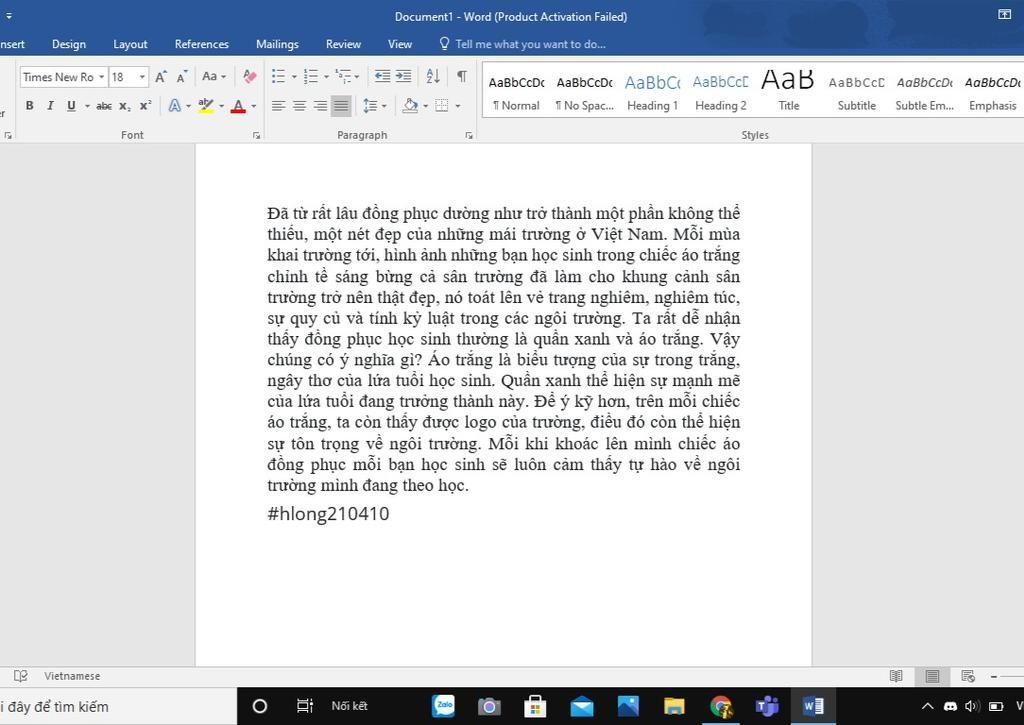This screenshot has height=725, width=1024.
Task: Toggle underline formatting
Action: [71, 105]
